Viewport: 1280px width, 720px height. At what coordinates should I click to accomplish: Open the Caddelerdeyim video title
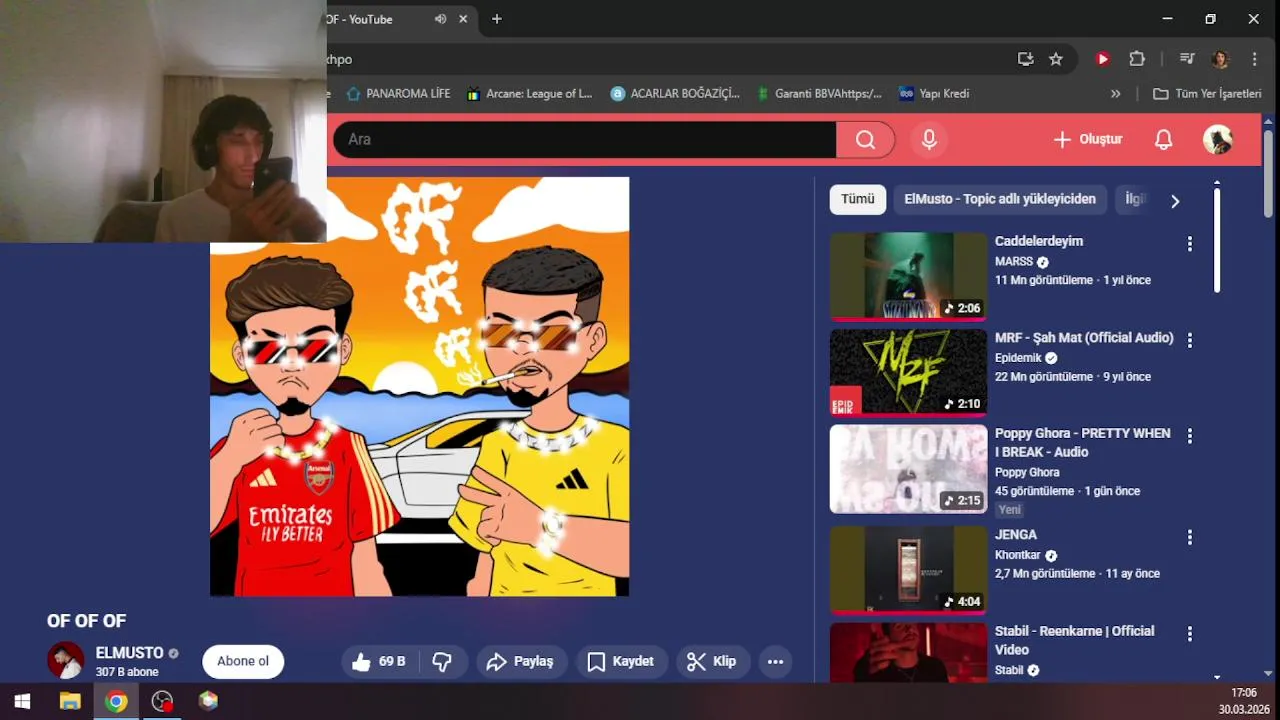point(1039,241)
